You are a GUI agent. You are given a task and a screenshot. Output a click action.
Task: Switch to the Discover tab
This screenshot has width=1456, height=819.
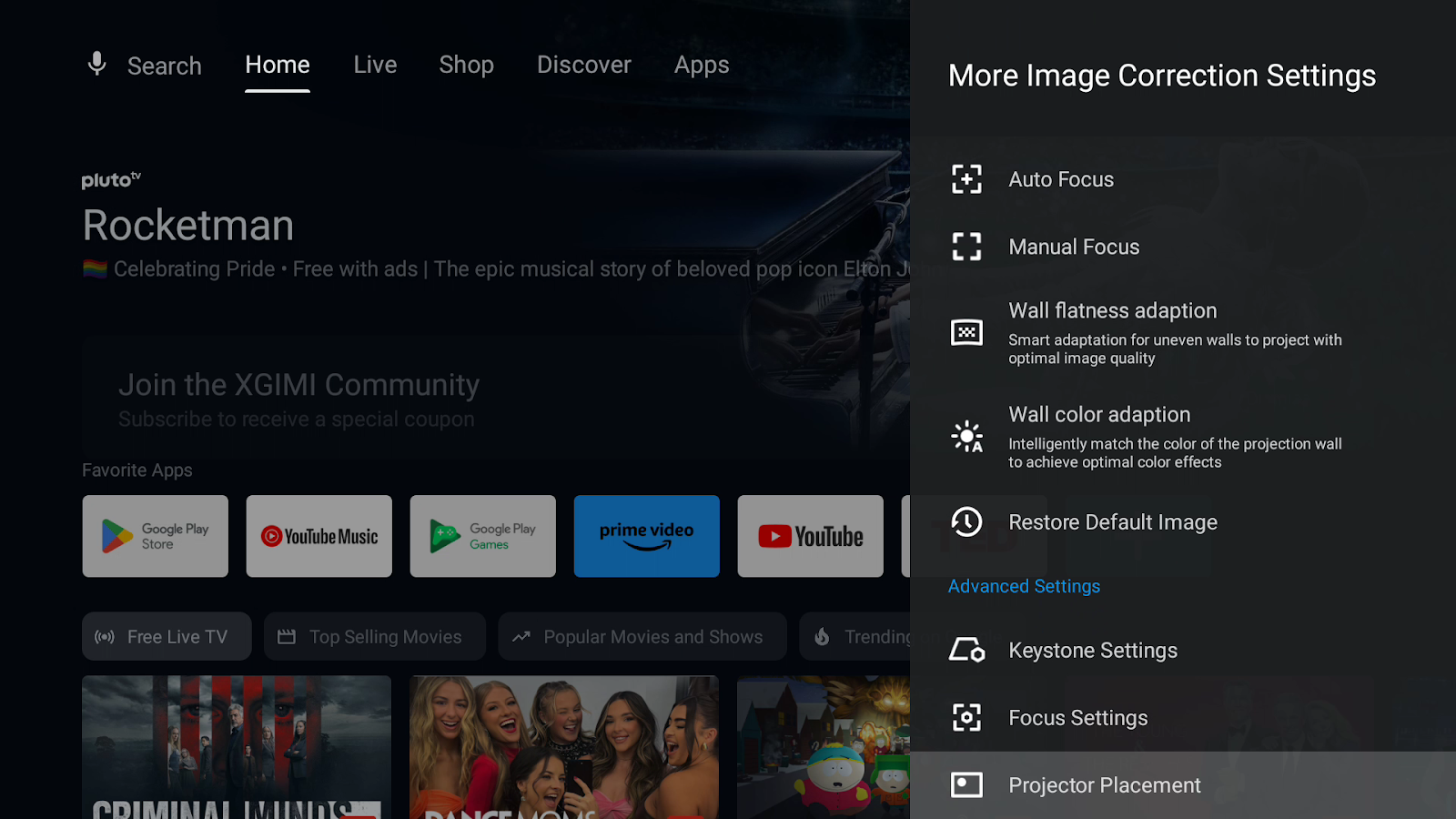583,65
